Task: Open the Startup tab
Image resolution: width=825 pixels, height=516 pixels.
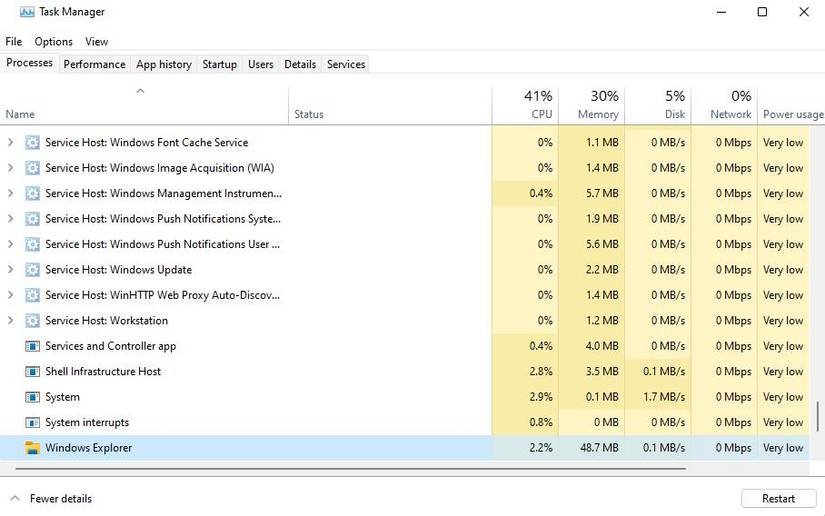Action: [219, 64]
